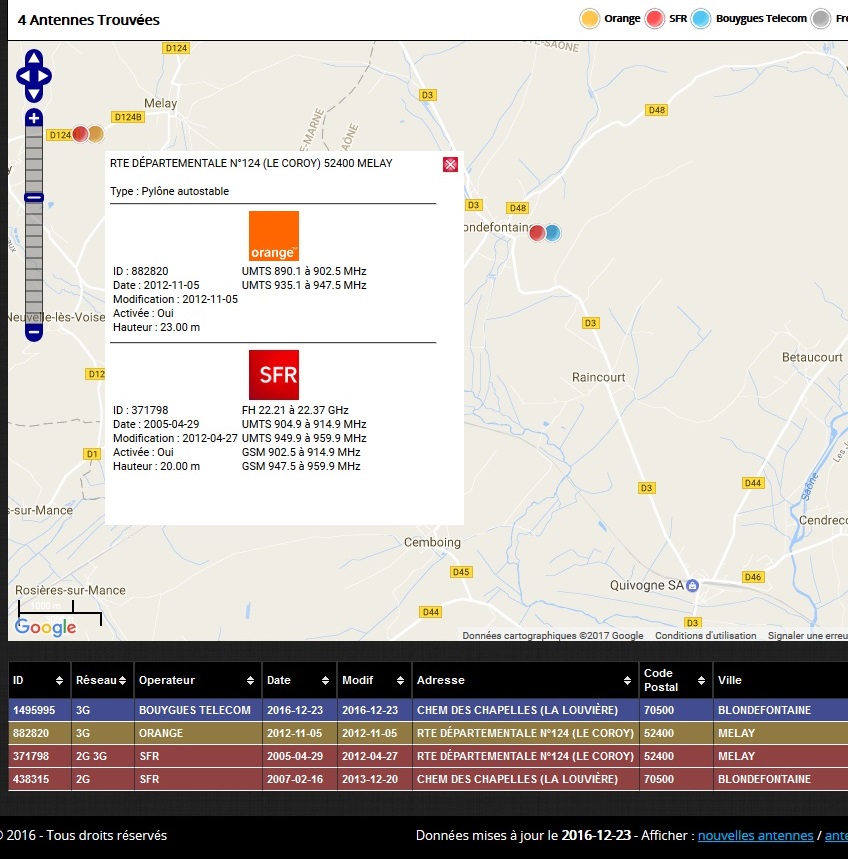Click the SFR operator logo in popup

click(x=274, y=375)
